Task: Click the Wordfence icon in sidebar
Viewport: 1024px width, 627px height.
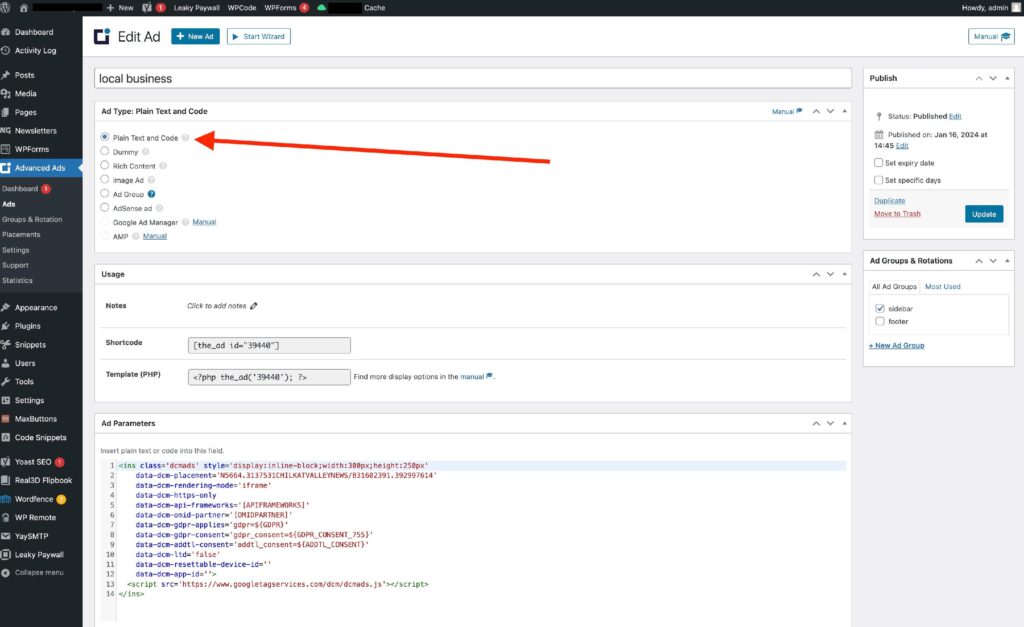Action: (x=6, y=499)
